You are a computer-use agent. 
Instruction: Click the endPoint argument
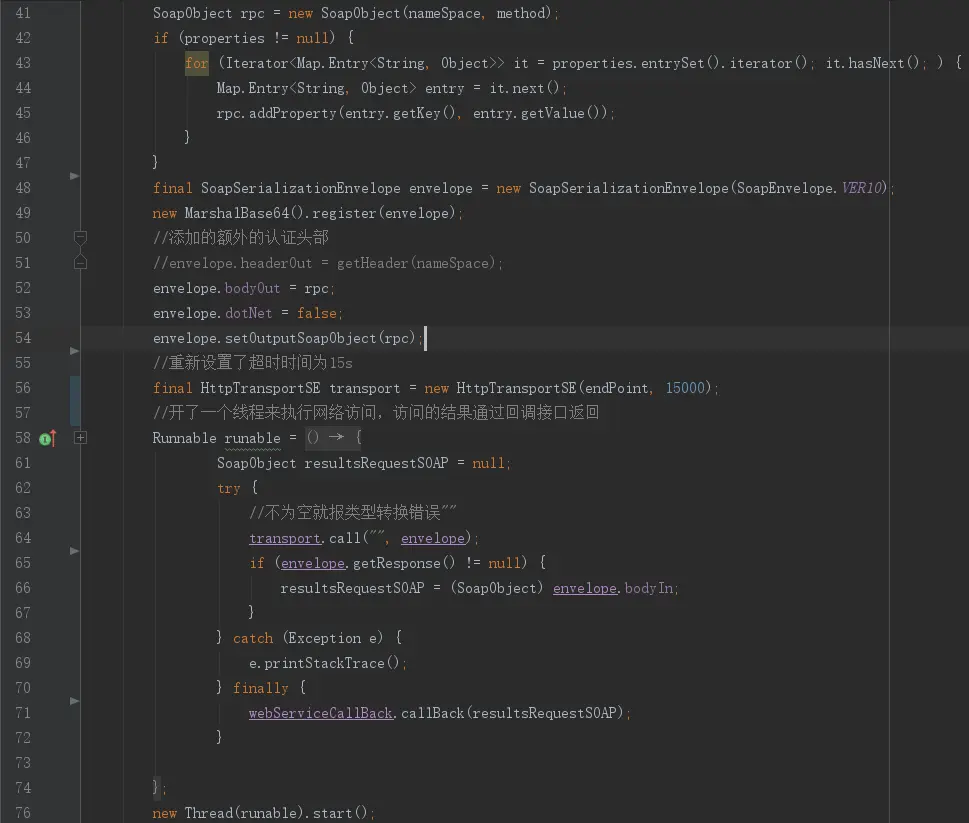coord(617,388)
